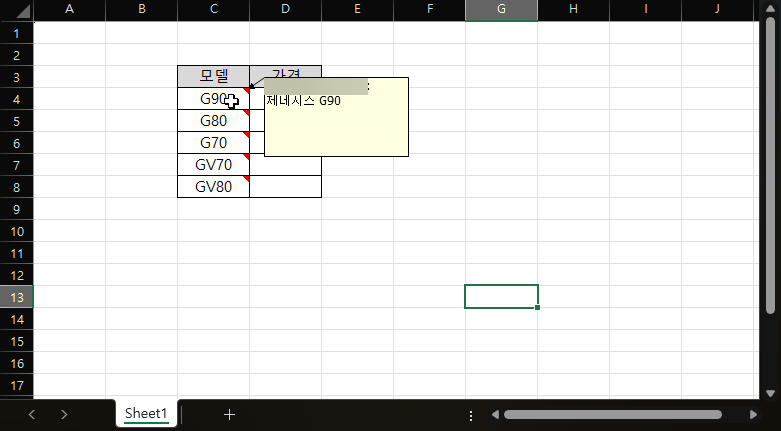The image size is (781, 431).
Task: Click vertical scrollbar down arrow
Action: pos(771,393)
